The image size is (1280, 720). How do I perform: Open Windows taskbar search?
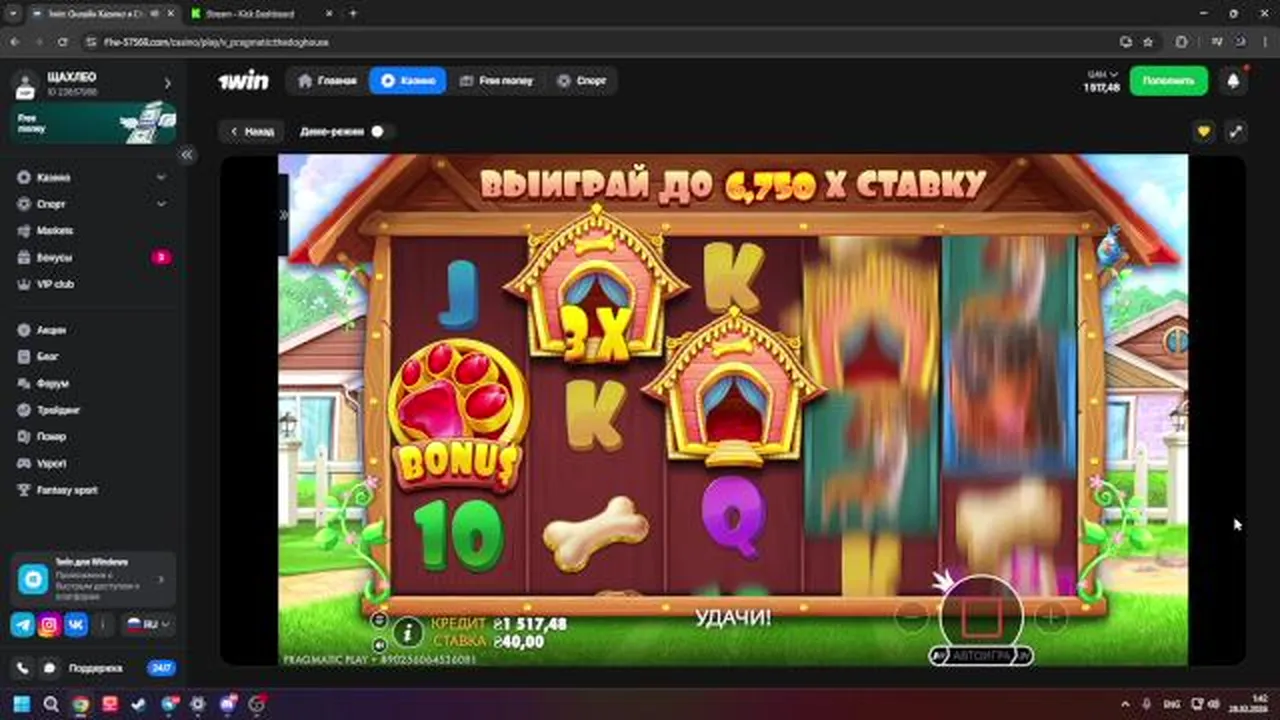(x=51, y=704)
